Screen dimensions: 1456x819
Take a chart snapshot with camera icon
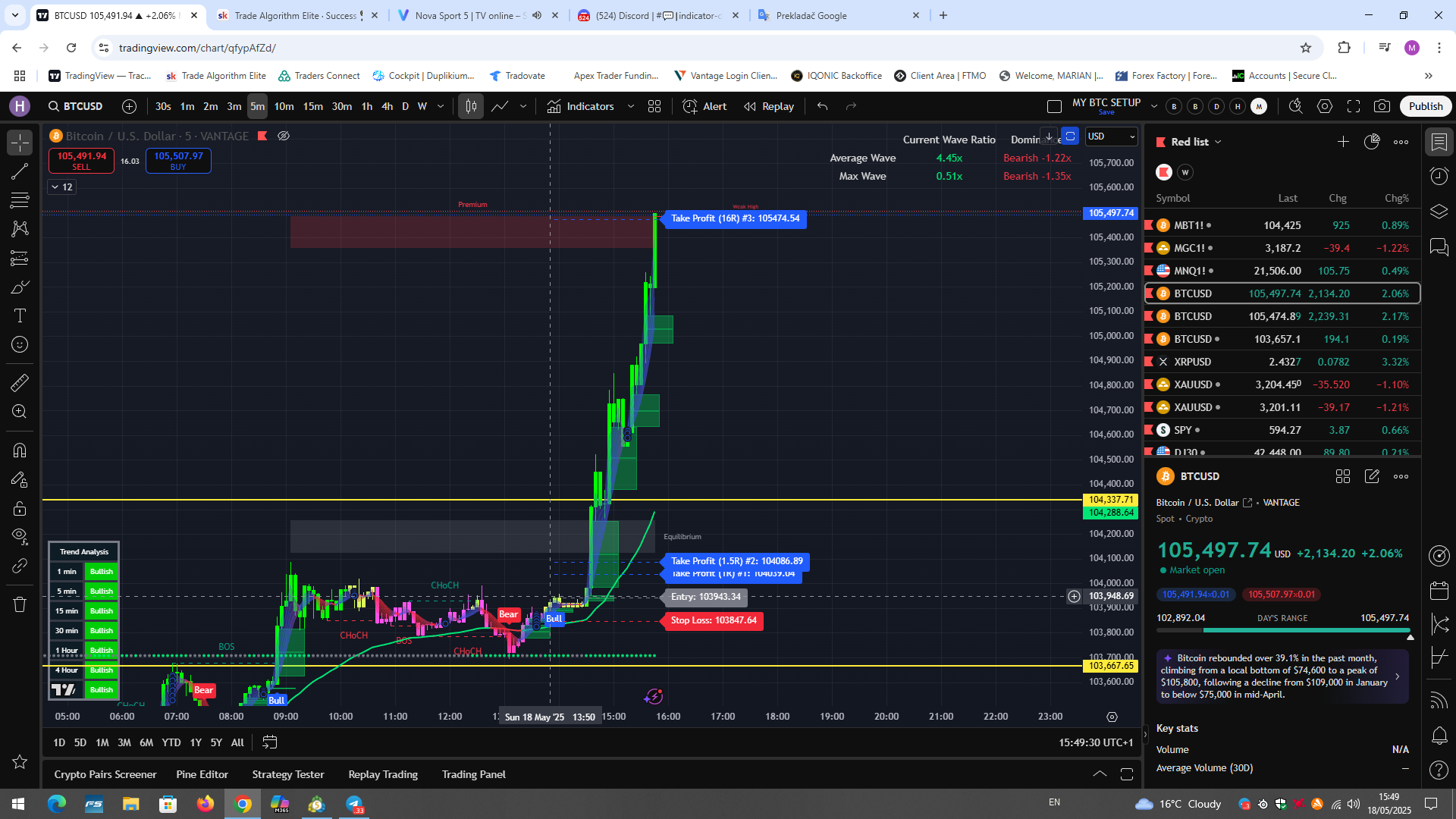coord(1383,107)
